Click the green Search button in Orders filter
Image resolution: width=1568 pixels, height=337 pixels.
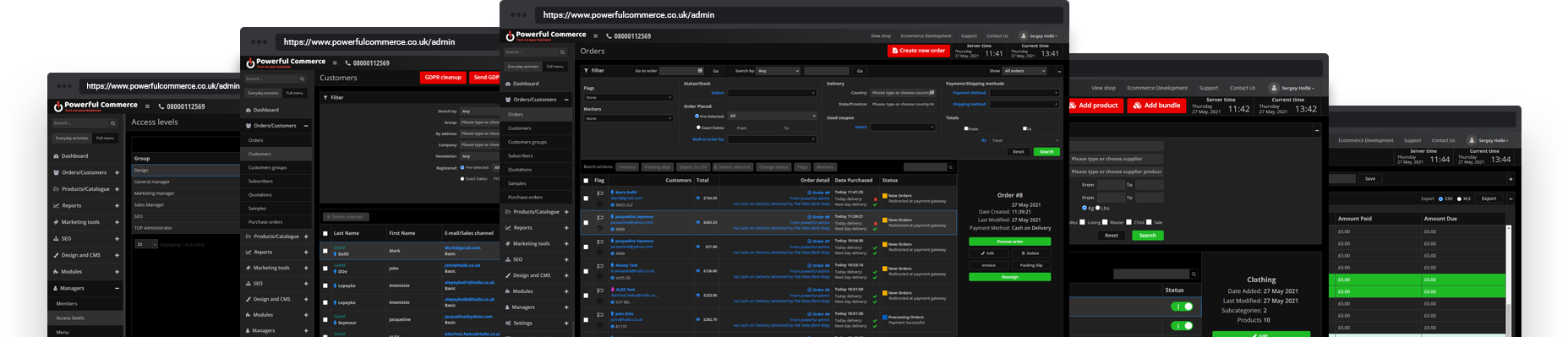coord(1046,152)
